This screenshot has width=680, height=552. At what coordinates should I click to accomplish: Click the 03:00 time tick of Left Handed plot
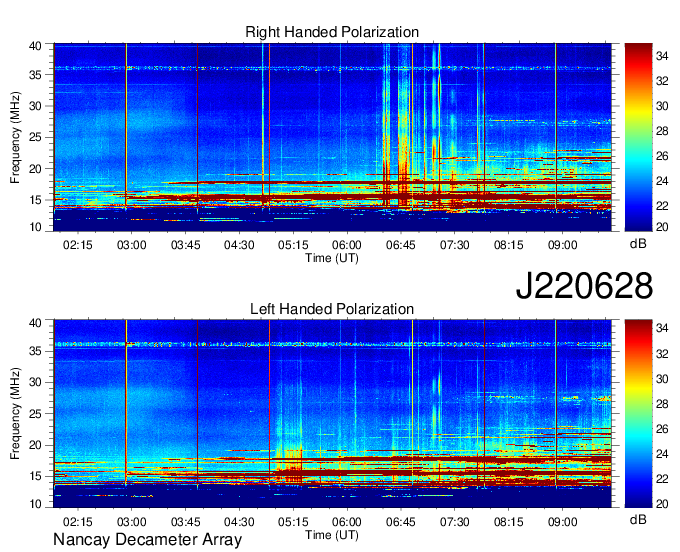131,522
